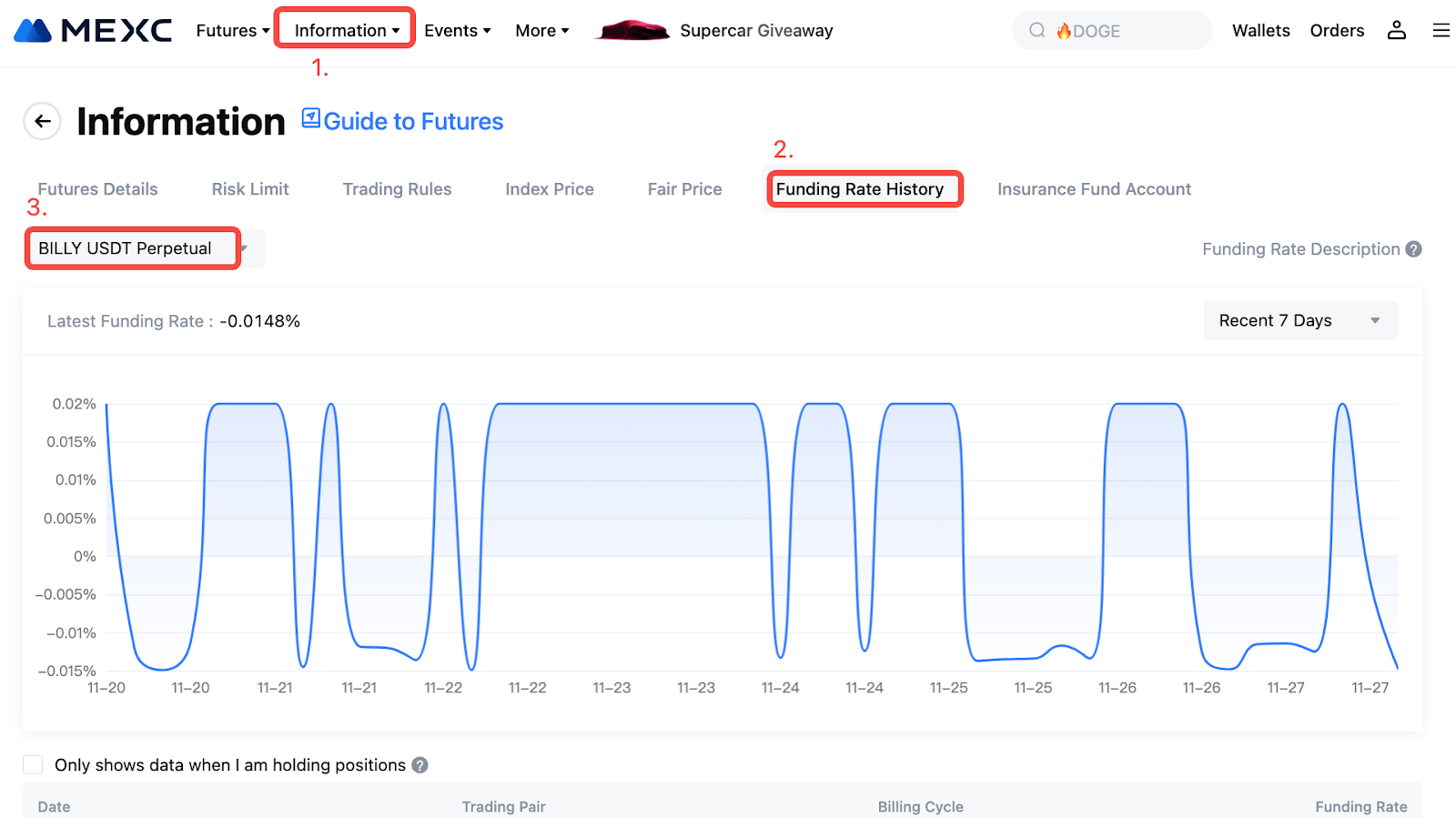Image resolution: width=1456 pixels, height=818 pixels.
Task: Switch to the Index Price tab
Action: (550, 189)
